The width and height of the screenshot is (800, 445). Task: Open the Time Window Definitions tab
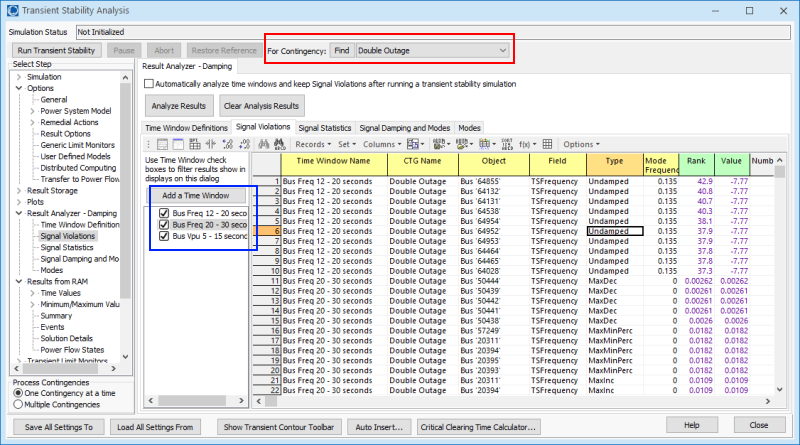point(187,128)
